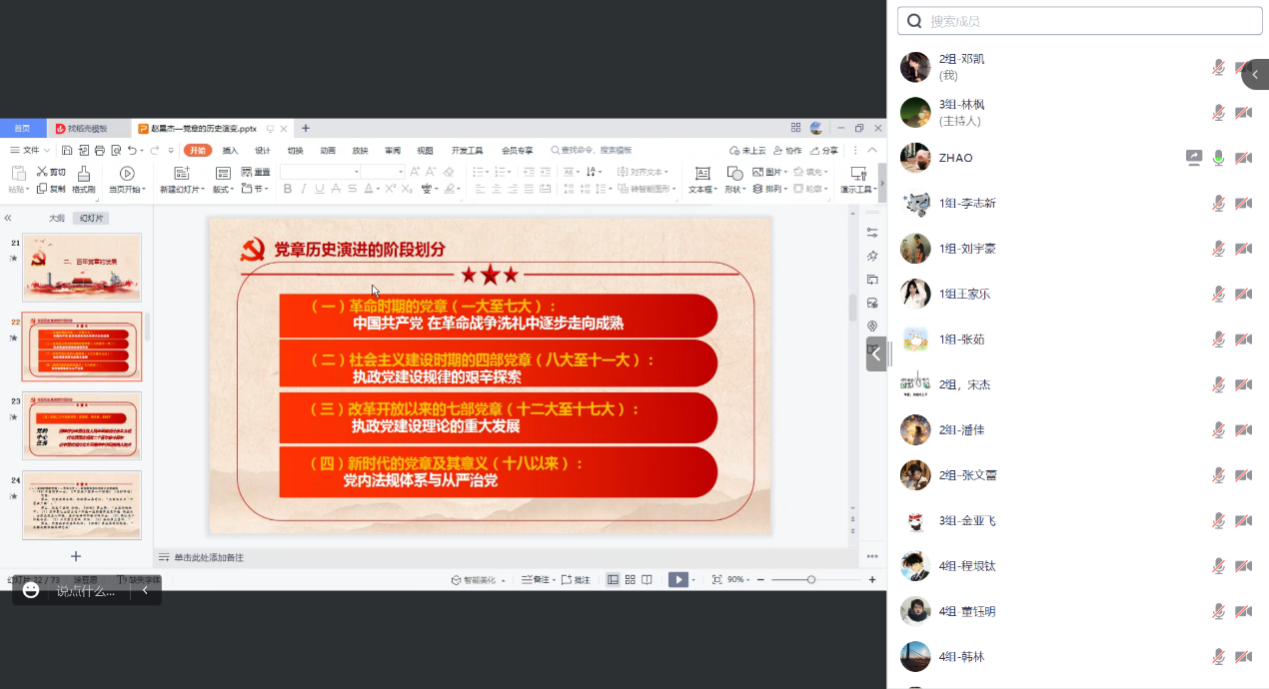Click the Shapes (形状) icon
Image resolution: width=1269 pixels, height=689 pixels.
point(734,173)
